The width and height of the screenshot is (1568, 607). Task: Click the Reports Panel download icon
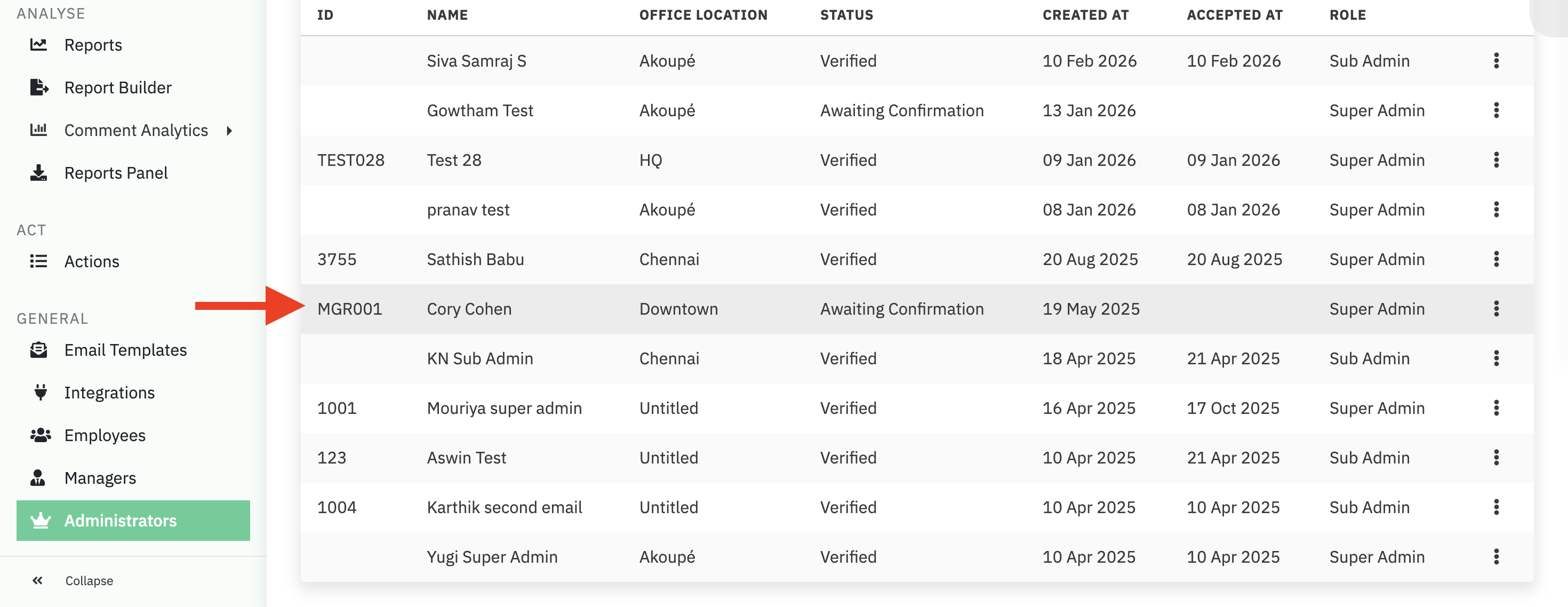pos(38,173)
